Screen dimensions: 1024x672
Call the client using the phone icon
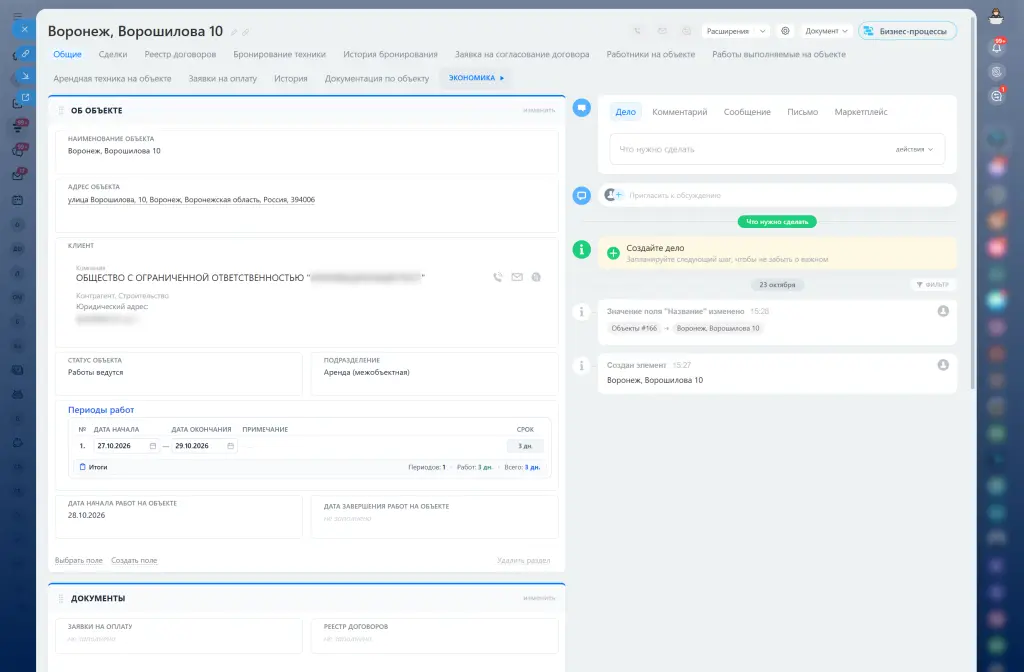click(498, 277)
